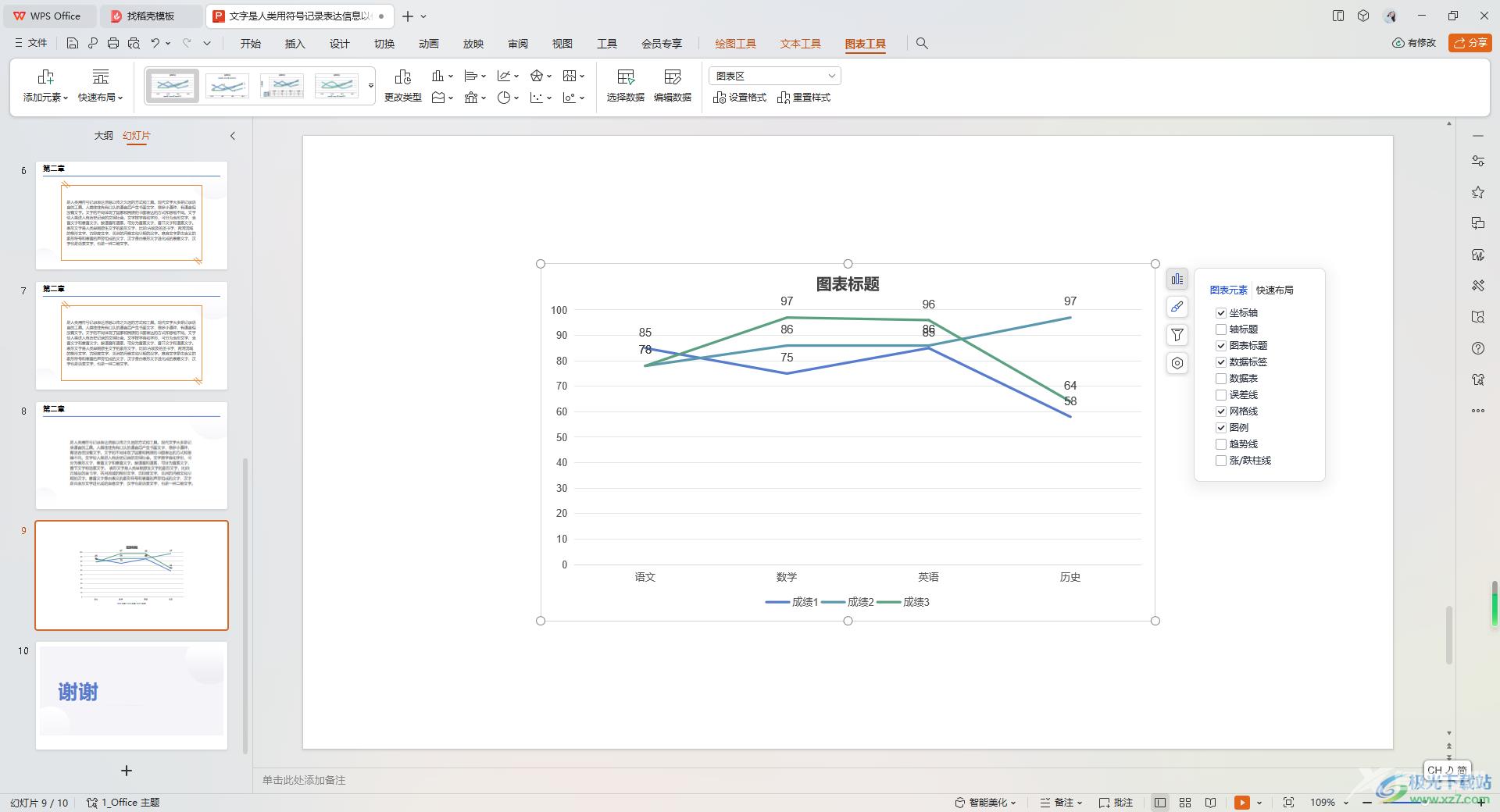This screenshot has height=812, width=1500.
Task: Expand the chart style gallery arrow
Action: [371, 85]
